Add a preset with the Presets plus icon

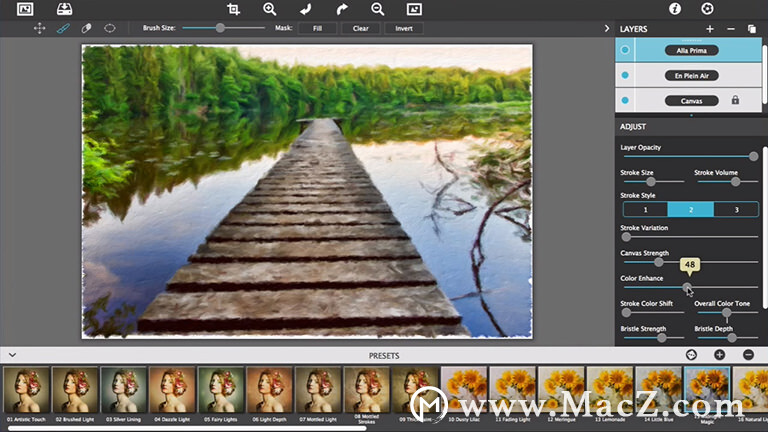click(x=720, y=355)
